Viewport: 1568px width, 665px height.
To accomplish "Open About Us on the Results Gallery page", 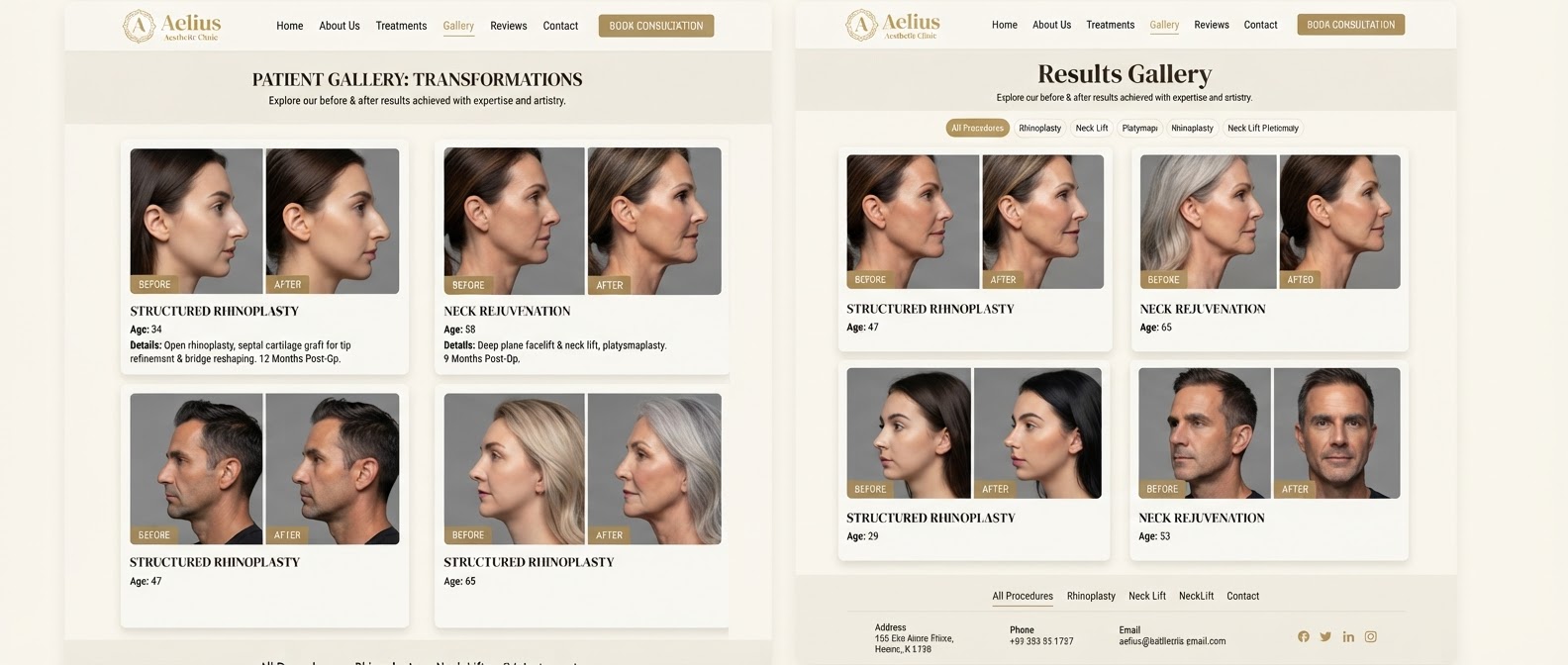I will coord(1051,25).
